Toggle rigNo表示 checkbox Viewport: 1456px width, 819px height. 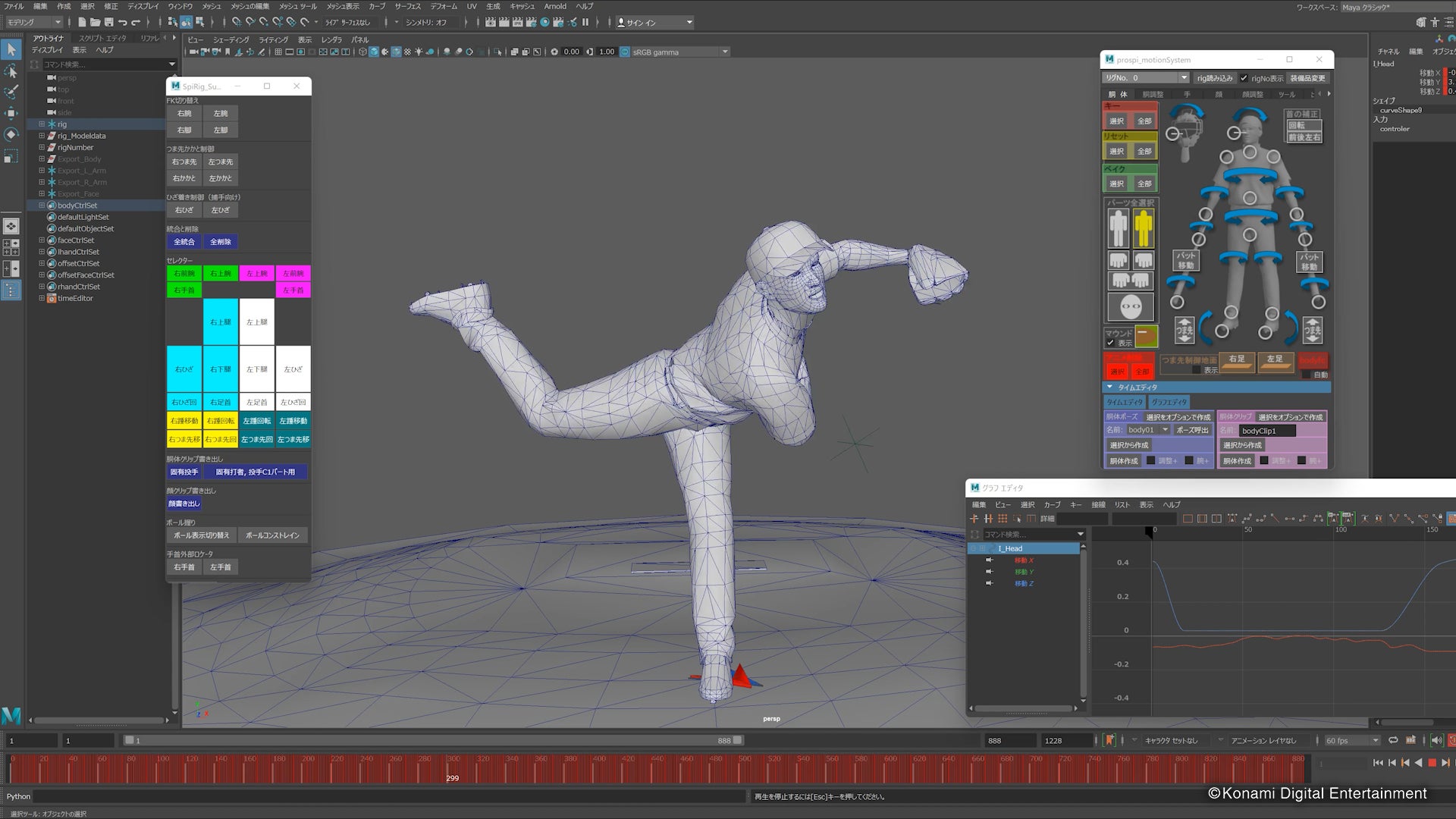click(1244, 78)
